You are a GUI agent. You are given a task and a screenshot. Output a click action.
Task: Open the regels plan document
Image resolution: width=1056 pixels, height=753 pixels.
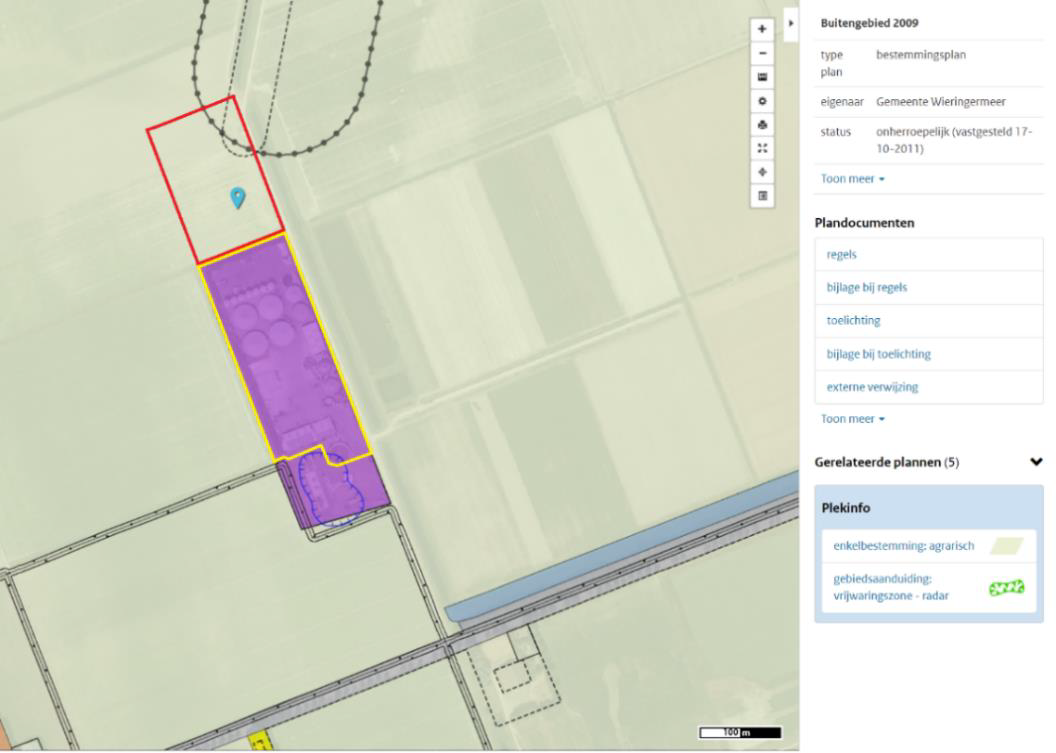pyautogui.click(x=841, y=254)
